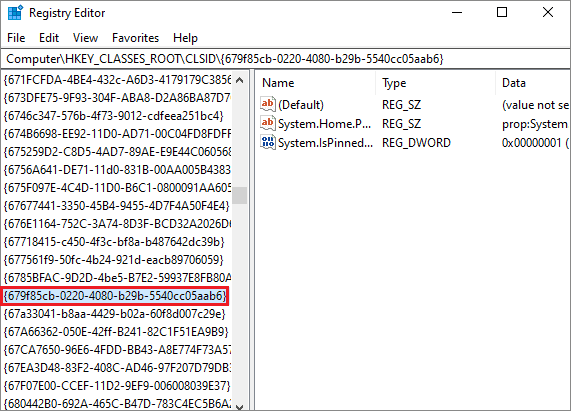This screenshot has height=411, width=571.
Task: Select key {675F097E-4C4D-11D0-B6C1-0800091AA605
Action: [117, 188]
